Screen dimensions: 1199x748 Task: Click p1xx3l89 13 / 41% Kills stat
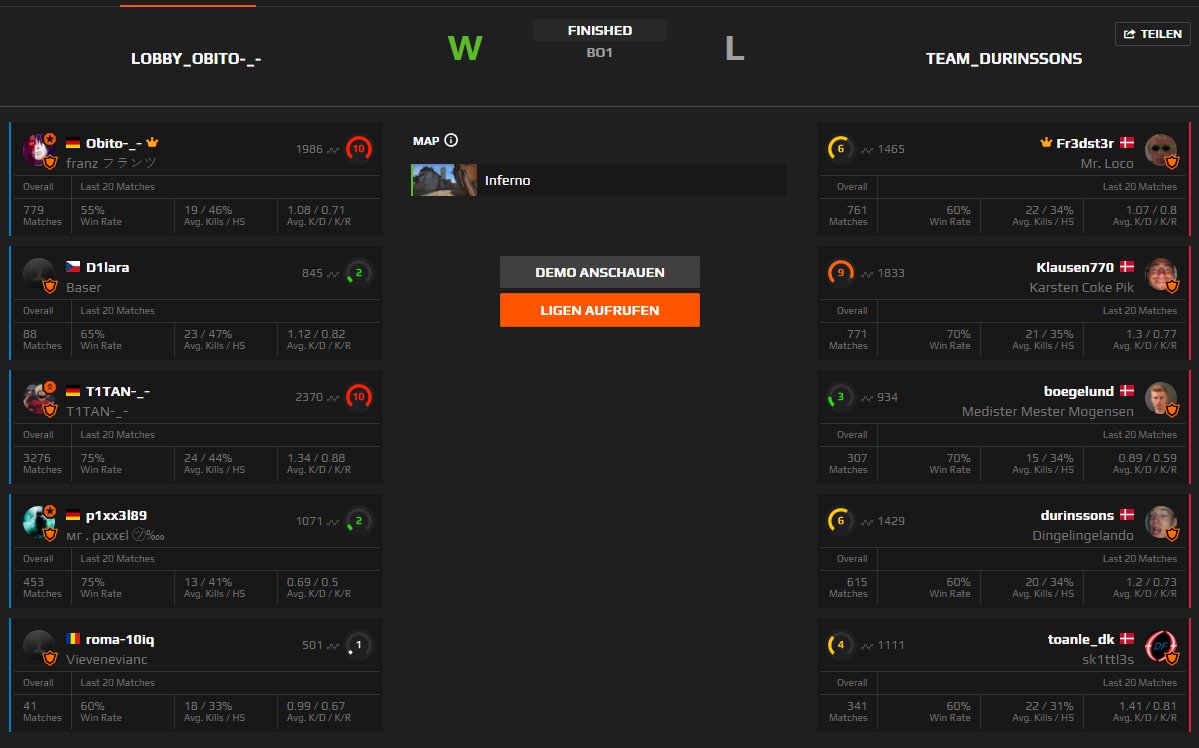click(x=214, y=587)
